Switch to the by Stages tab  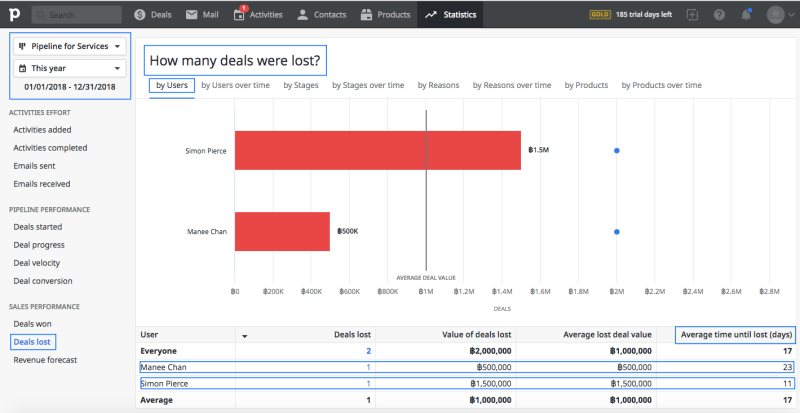pyautogui.click(x=301, y=85)
